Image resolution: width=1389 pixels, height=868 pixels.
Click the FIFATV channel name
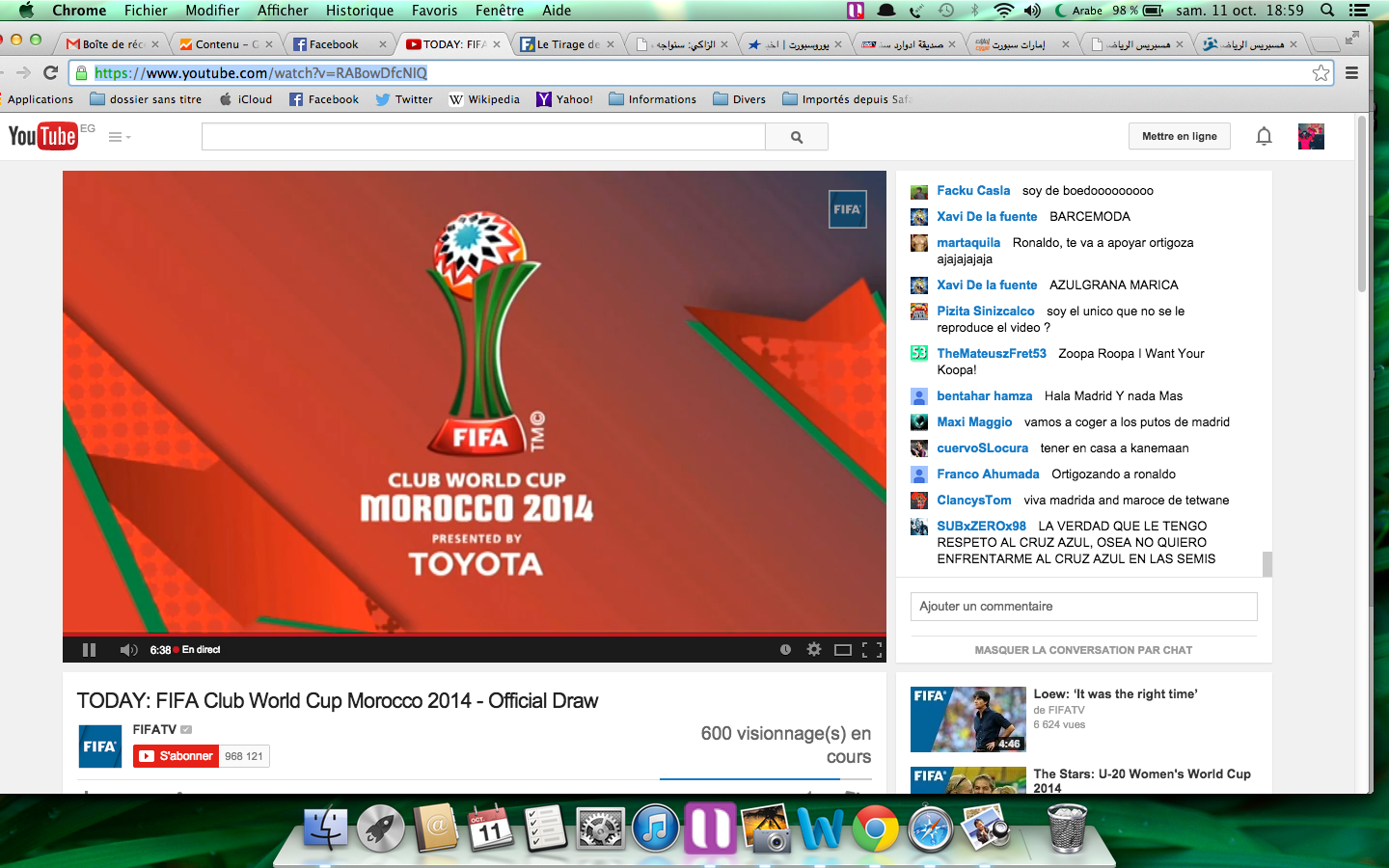pos(154,729)
